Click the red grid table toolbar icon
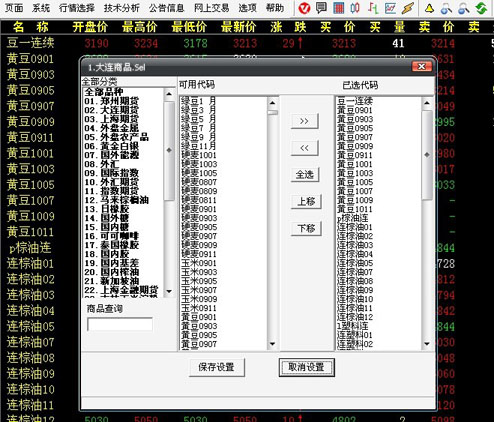This screenshot has width=494, height=422. point(339,8)
